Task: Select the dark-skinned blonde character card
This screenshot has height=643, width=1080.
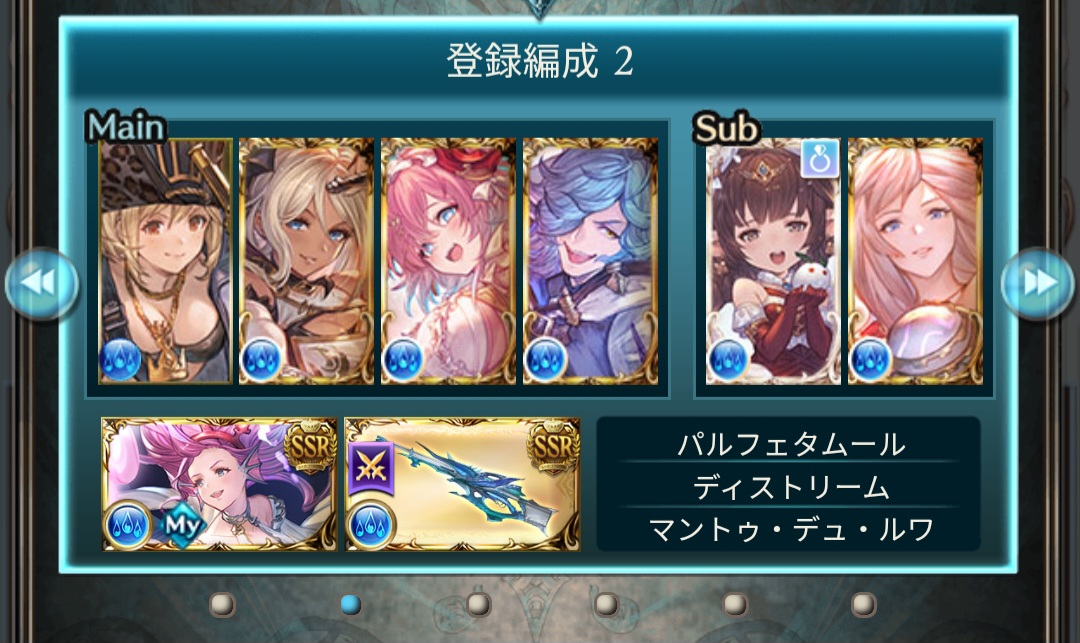Action: click(x=307, y=260)
